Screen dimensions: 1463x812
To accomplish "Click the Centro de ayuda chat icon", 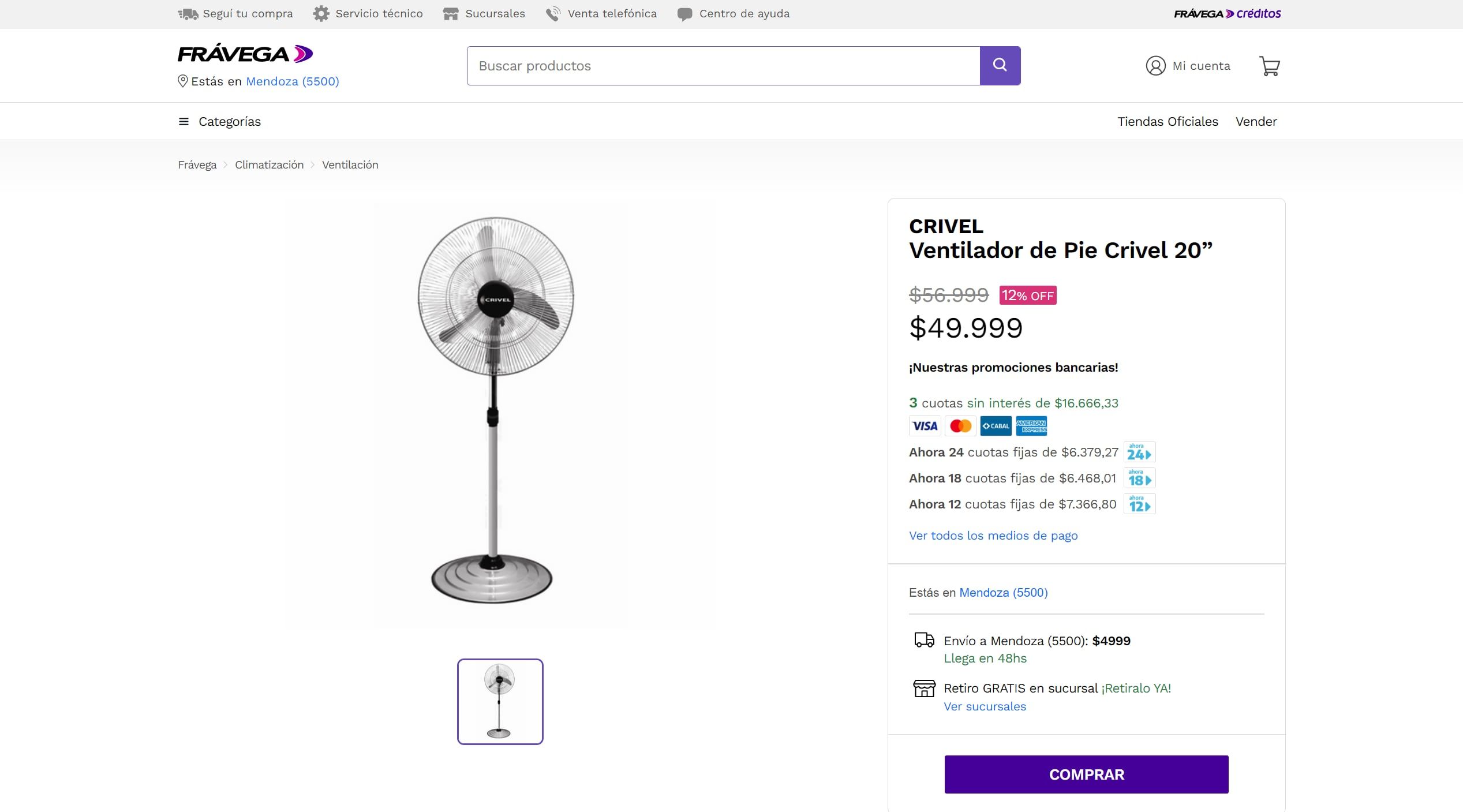I will (x=684, y=13).
